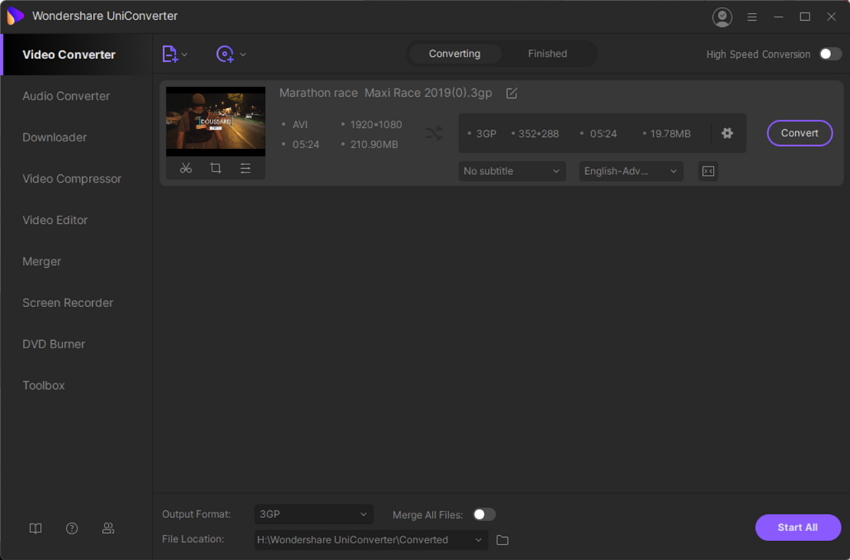Open output settings gear icon
This screenshot has height=560, width=850.
tap(727, 133)
